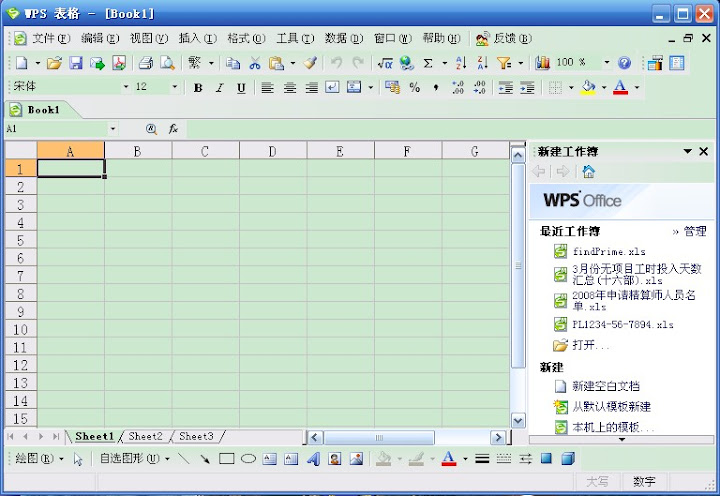Sort descending Z to A
The image size is (720, 496).
pyautogui.click(x=482, y=63)
